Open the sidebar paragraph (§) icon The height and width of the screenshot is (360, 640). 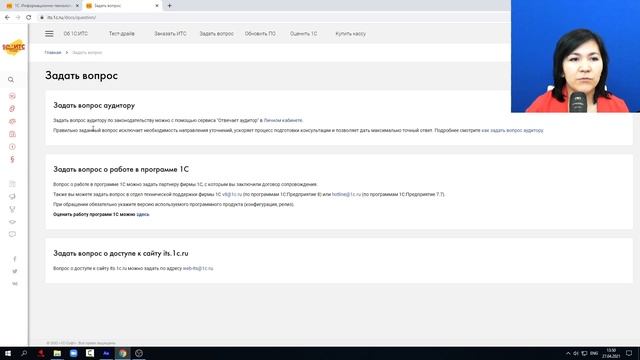click(x=12, y=159)
